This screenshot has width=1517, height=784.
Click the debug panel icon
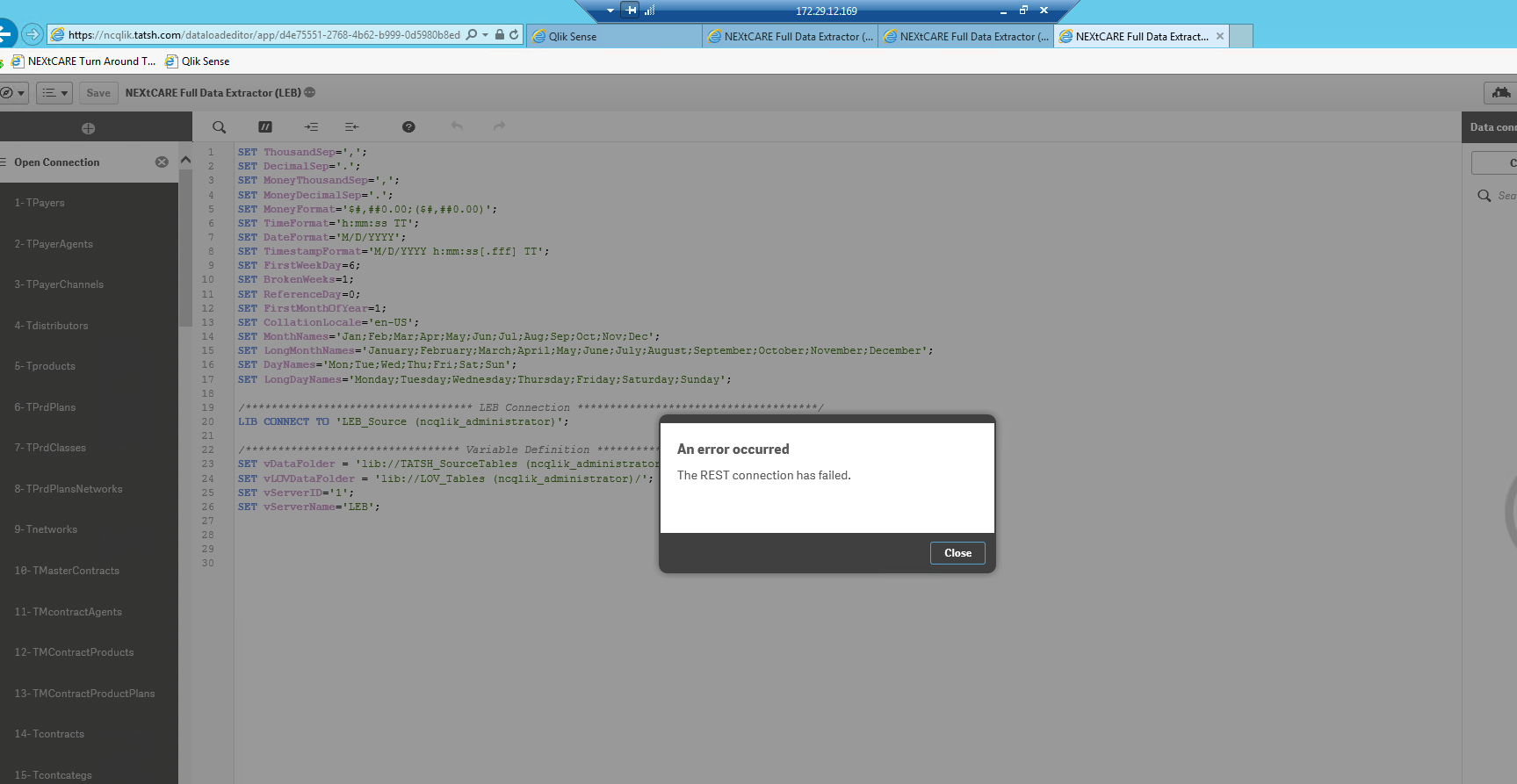coord(1501,93)
